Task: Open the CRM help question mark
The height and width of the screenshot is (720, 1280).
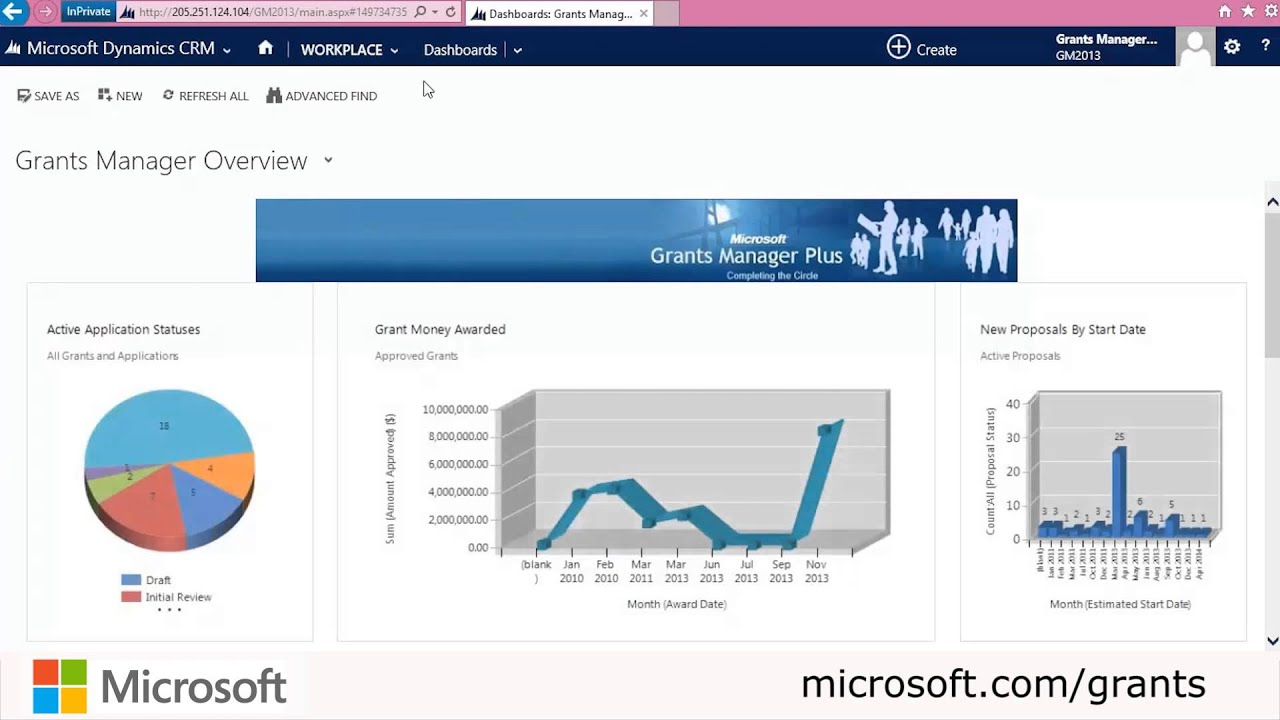Action: pyautogui.click(x=1265, y=47)
